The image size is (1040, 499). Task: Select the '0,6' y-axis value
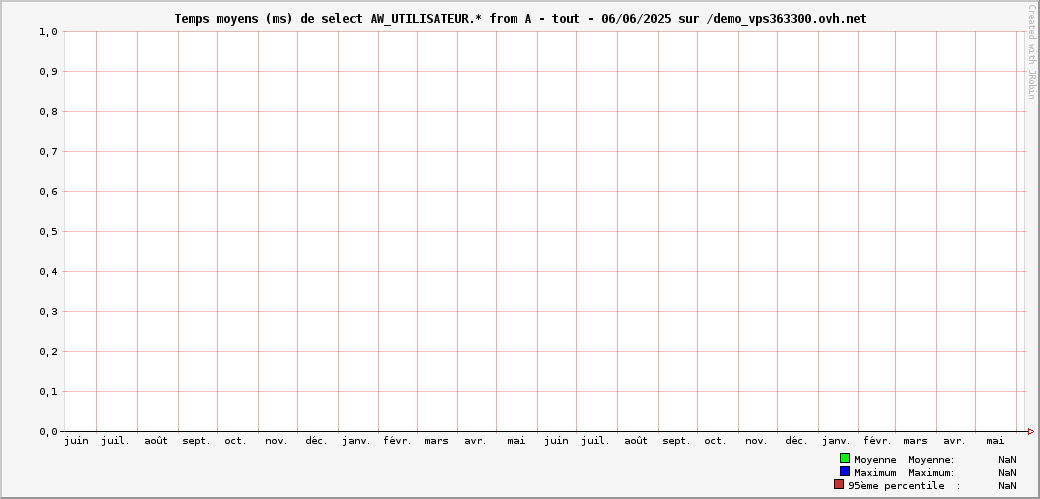(x=48, y=191)
